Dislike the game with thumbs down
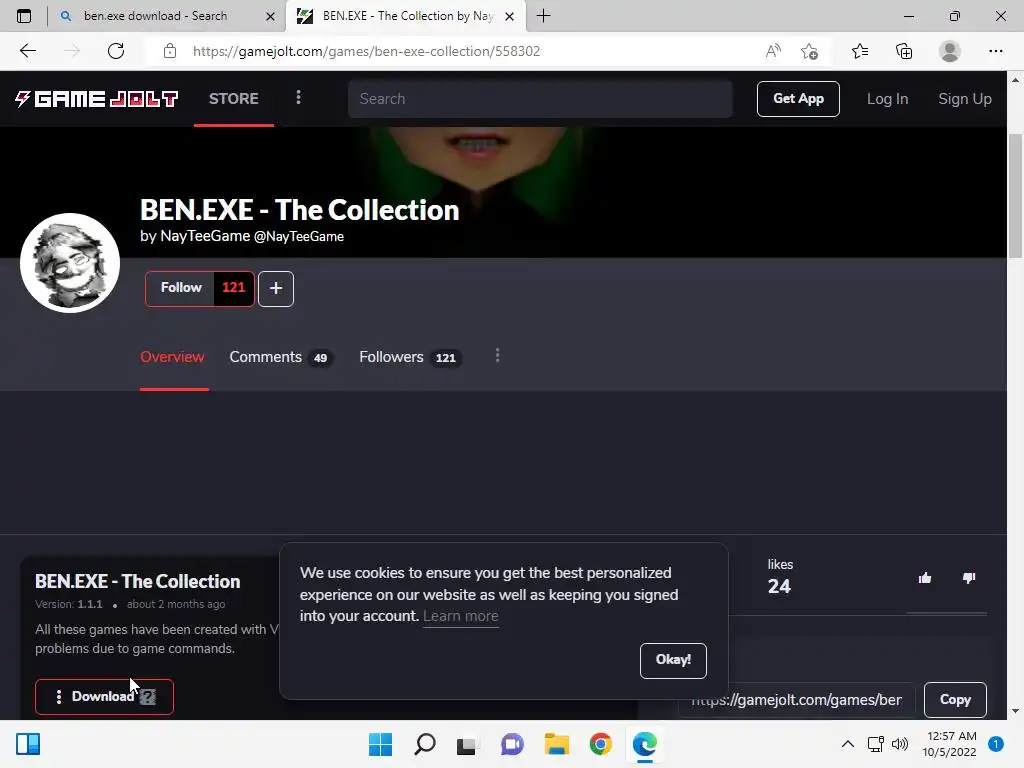1024x768 pixels. [x=968, y=578]
